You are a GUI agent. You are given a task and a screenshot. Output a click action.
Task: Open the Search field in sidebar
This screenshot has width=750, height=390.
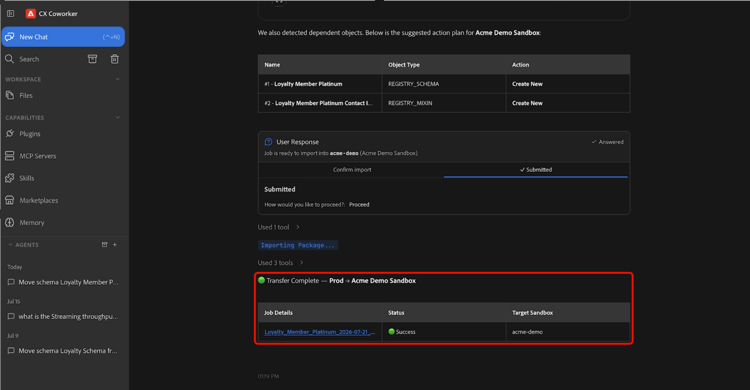tap(29, 59)
